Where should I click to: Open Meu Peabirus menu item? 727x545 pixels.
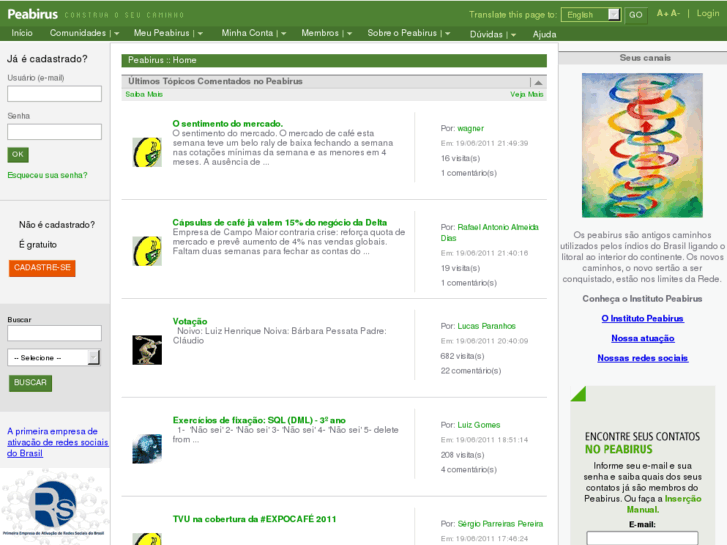(x=161, y=33)
